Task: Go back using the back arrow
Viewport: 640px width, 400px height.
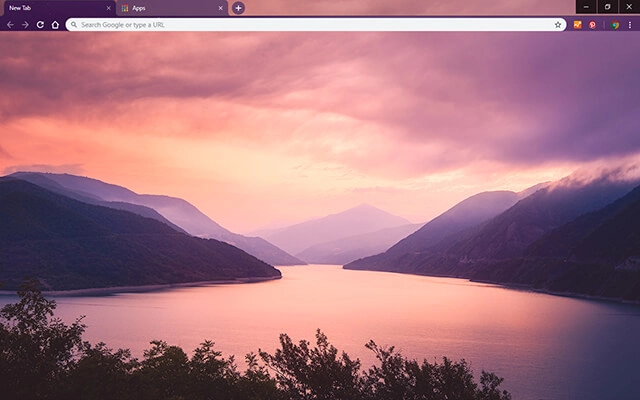Action: [10, 25]
